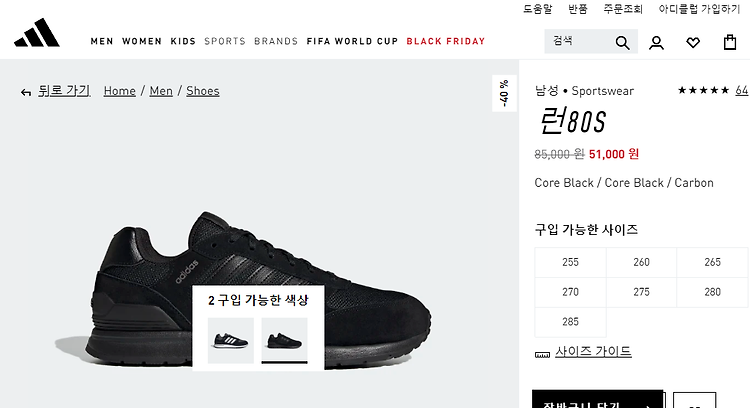Select shoe size 255
750x408 pixels.
(x=570, y=262)
